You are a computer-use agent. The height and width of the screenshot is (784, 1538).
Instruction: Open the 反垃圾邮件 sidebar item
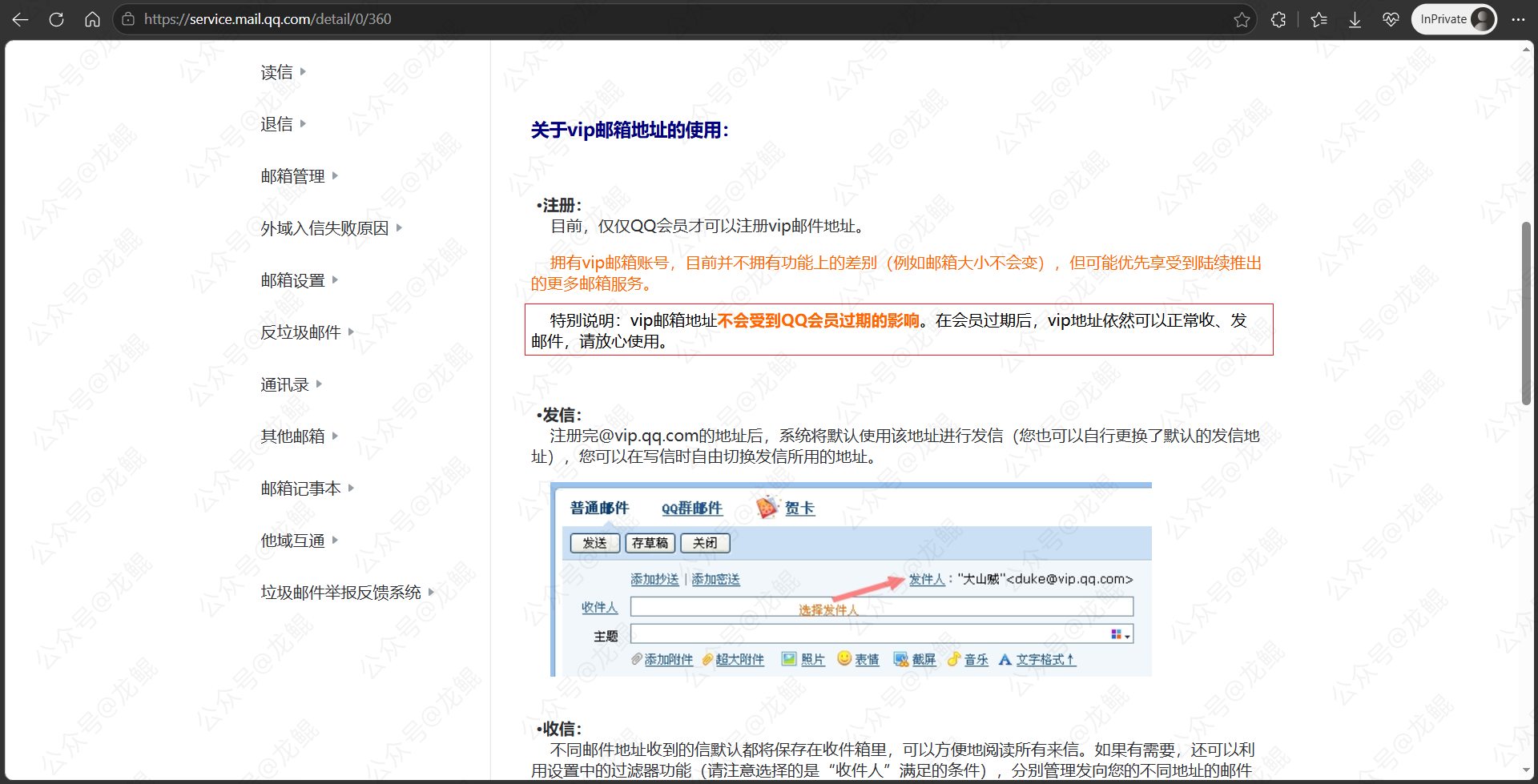tap(300, 332)
